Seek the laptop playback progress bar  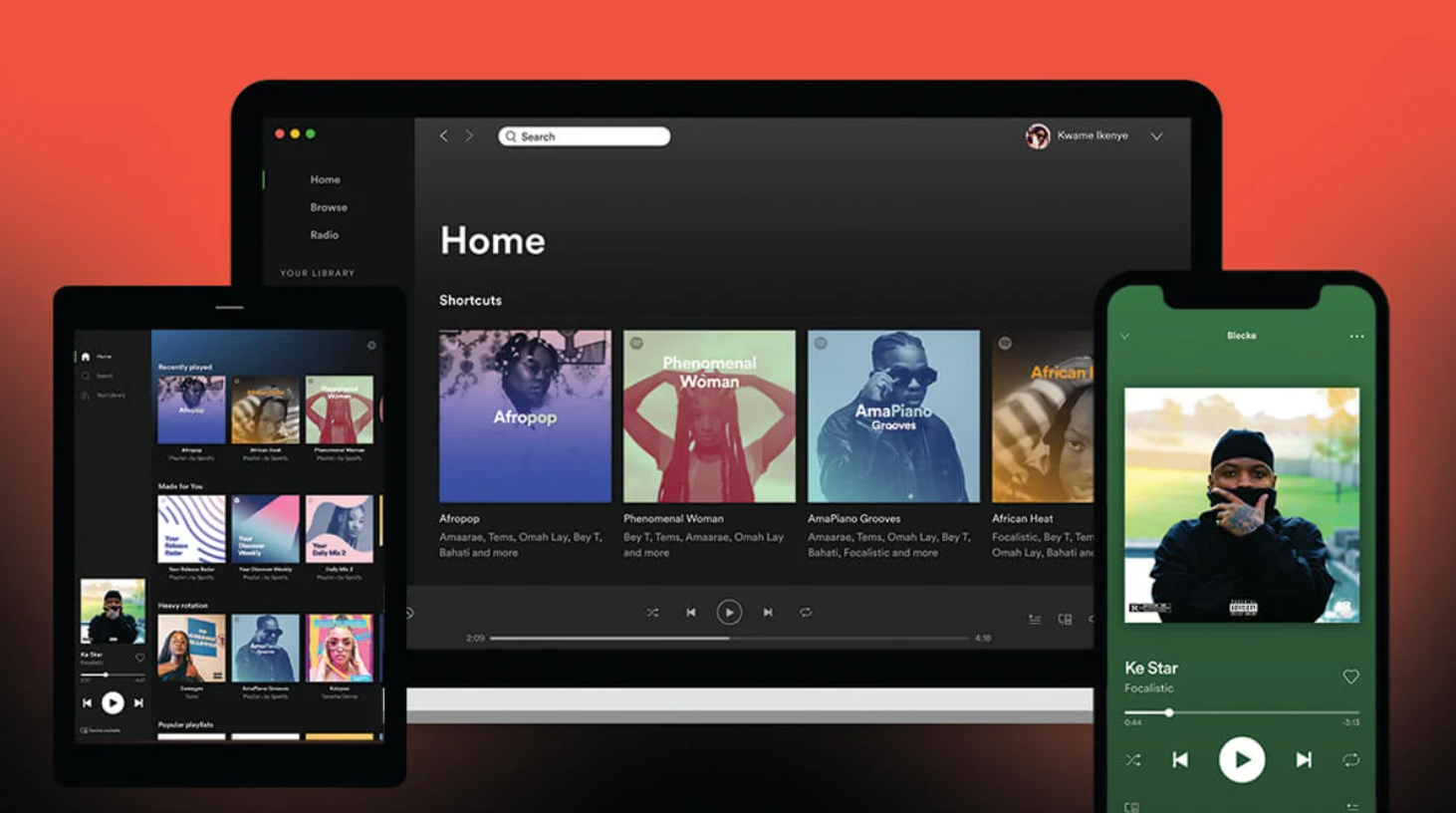pos(729,638)
